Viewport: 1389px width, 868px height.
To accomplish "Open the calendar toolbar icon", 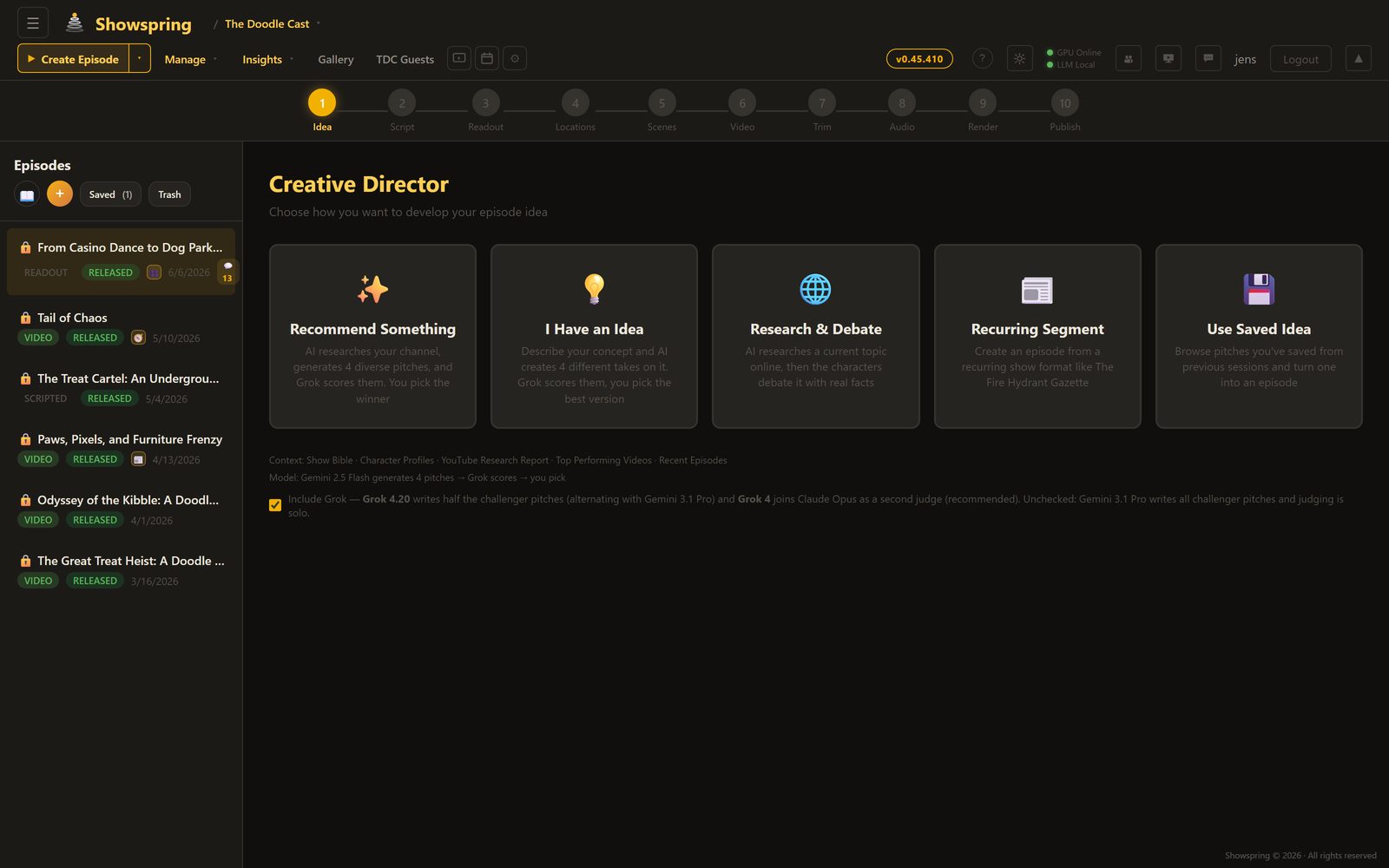I will 487,58.
